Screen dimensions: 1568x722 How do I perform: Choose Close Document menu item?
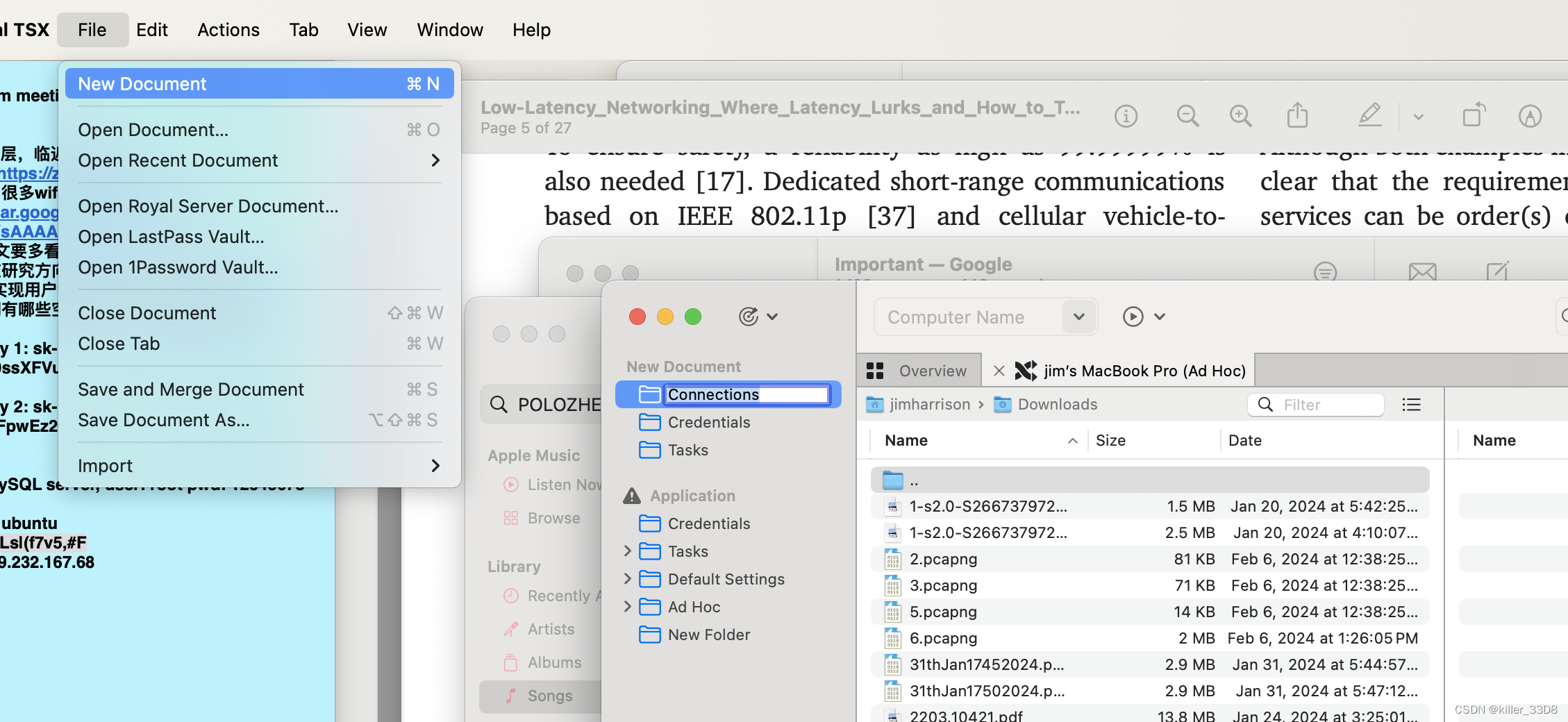point(259,313)
